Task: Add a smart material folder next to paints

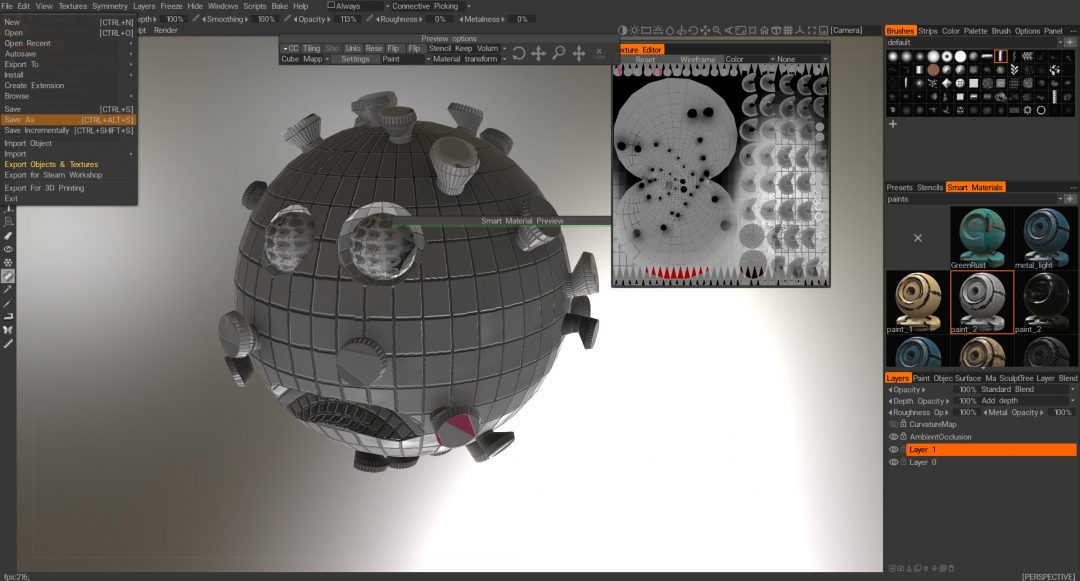Action: click(x=1070, y=199)
